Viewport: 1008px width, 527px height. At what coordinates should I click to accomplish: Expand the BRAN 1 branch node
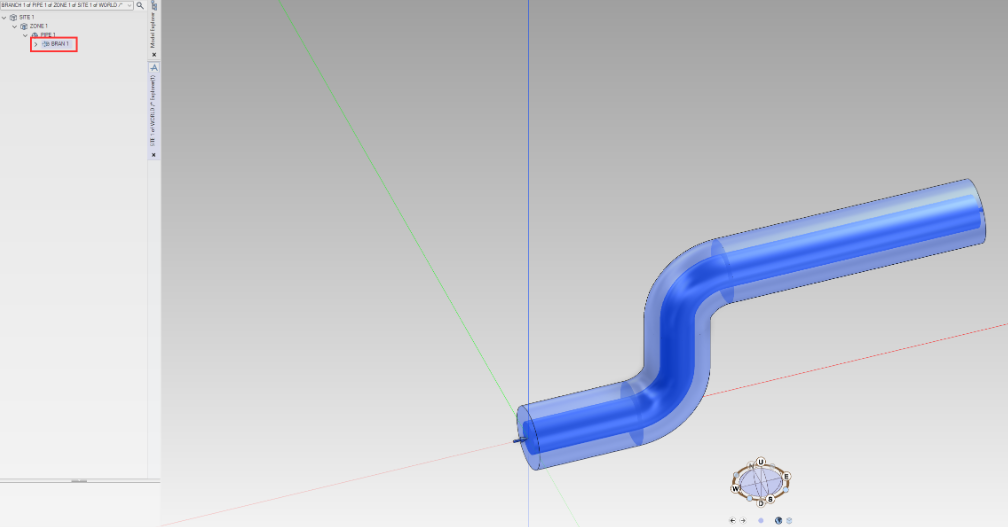point(36,44)
